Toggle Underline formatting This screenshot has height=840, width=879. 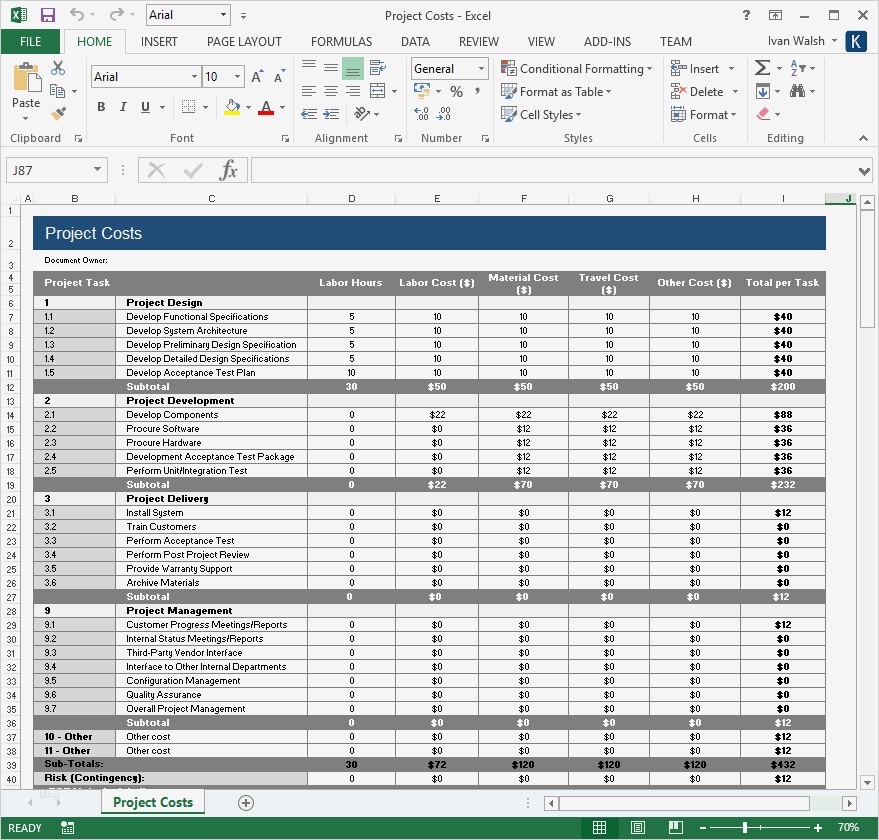pyautogui.click(x=146, y=107)
